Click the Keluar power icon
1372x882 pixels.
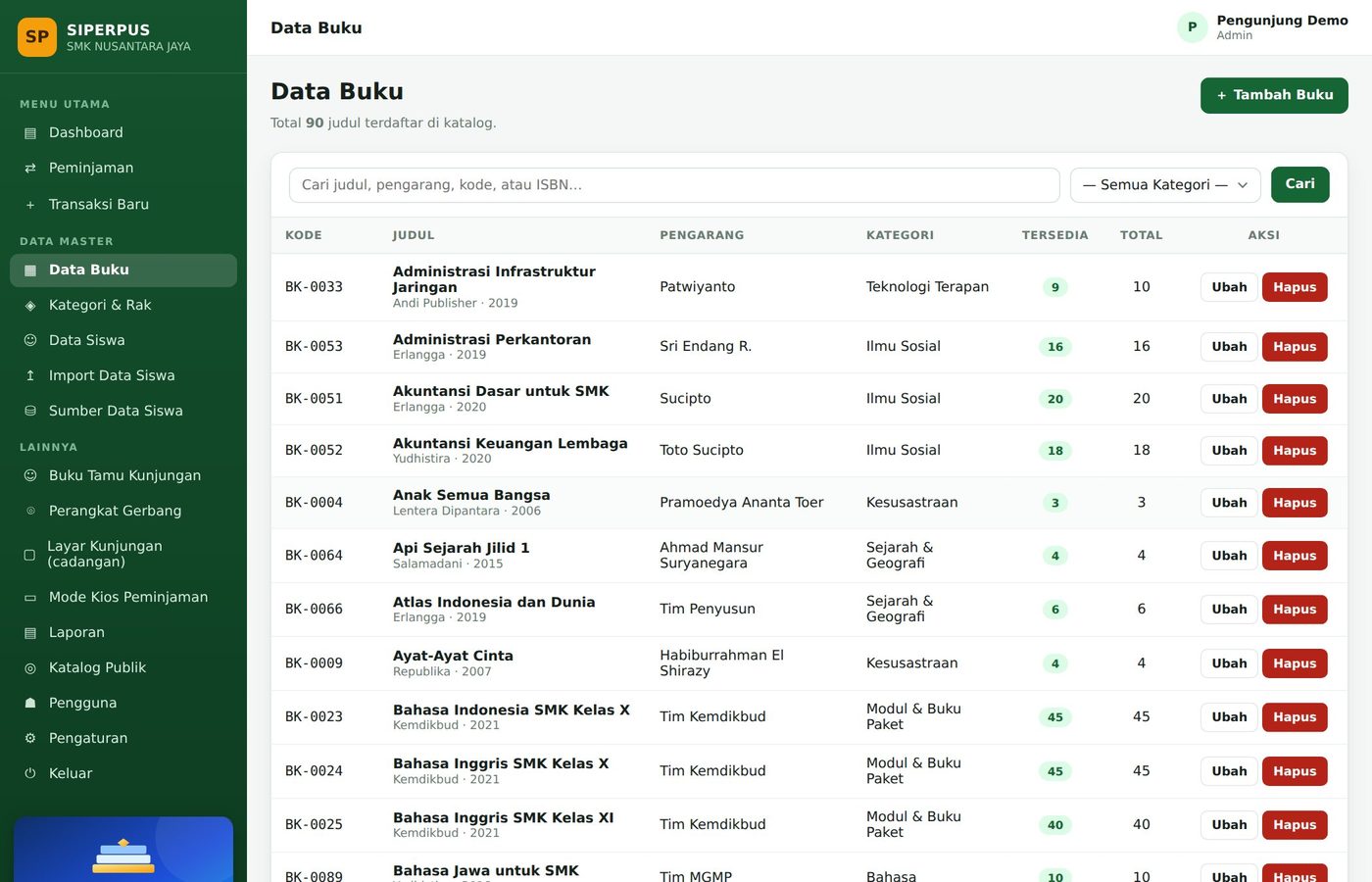click(x=30, y=774)
